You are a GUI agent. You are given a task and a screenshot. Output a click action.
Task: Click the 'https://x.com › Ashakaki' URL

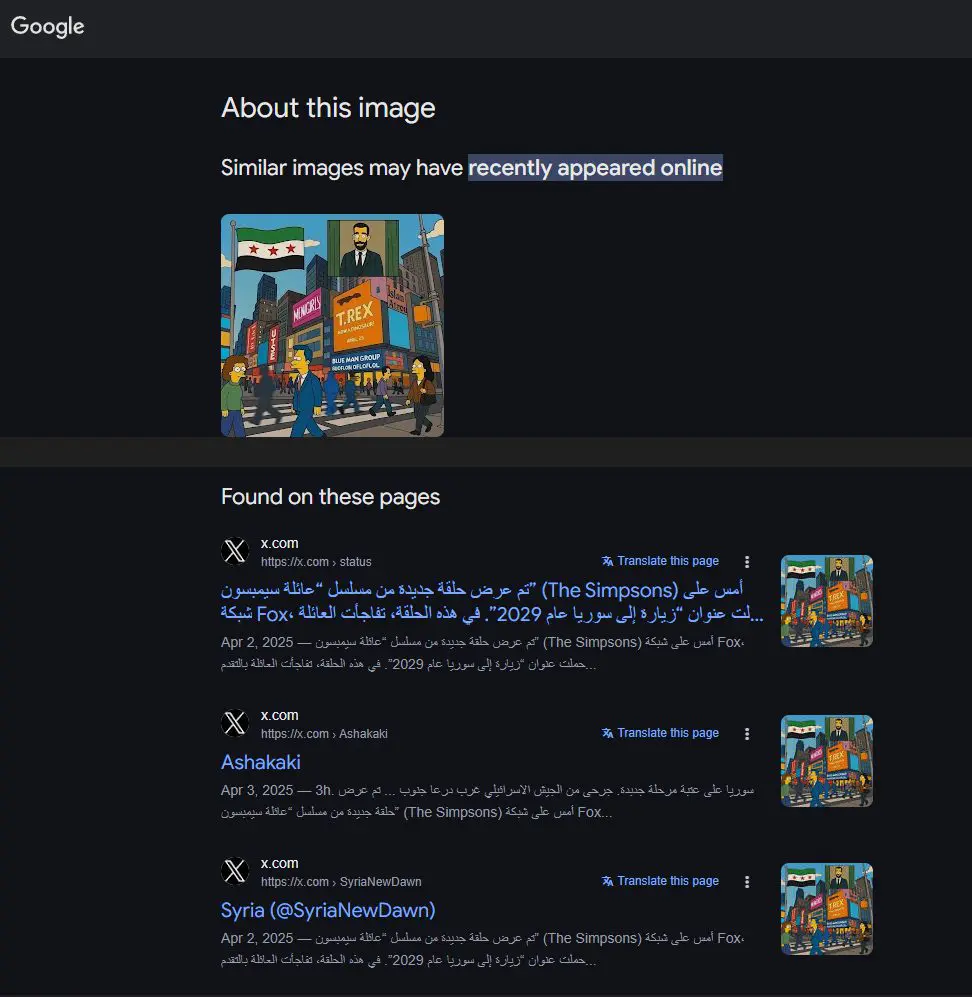(x=324, y=734)
